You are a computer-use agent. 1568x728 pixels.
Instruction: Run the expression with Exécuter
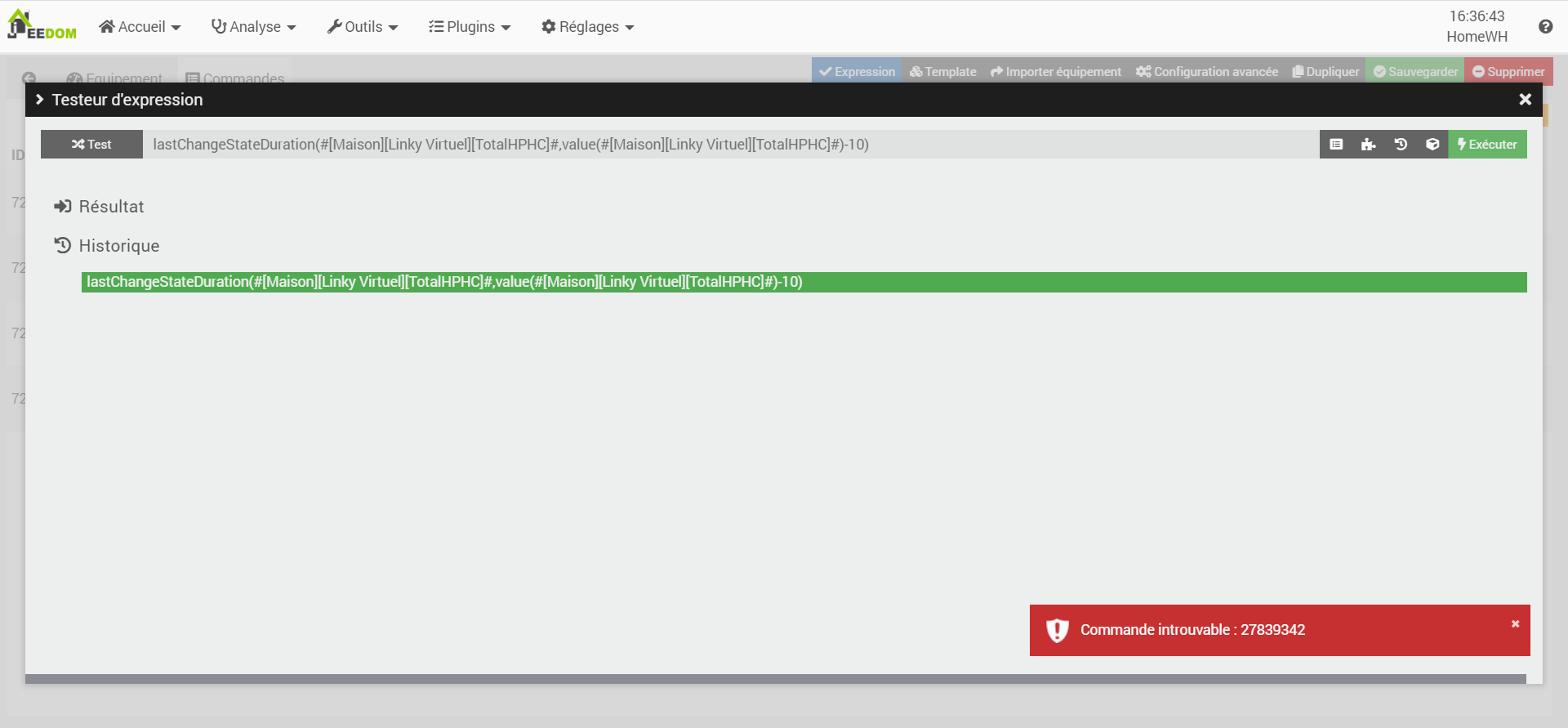point(1487,145)
